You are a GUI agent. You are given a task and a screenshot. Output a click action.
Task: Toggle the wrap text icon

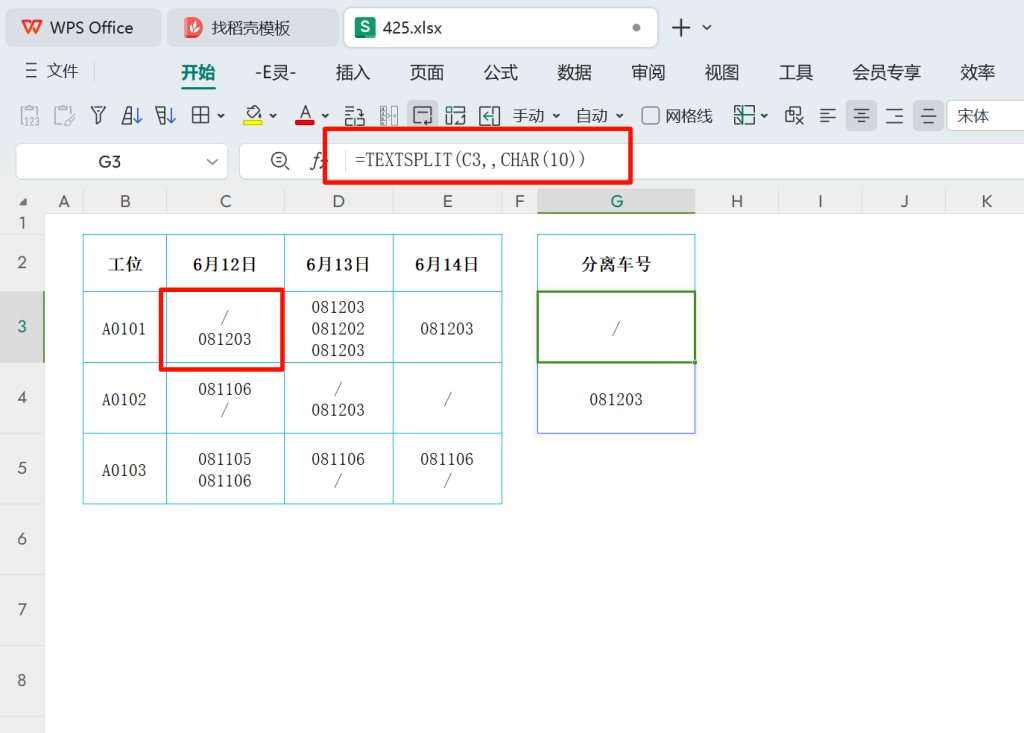(423, 116)
